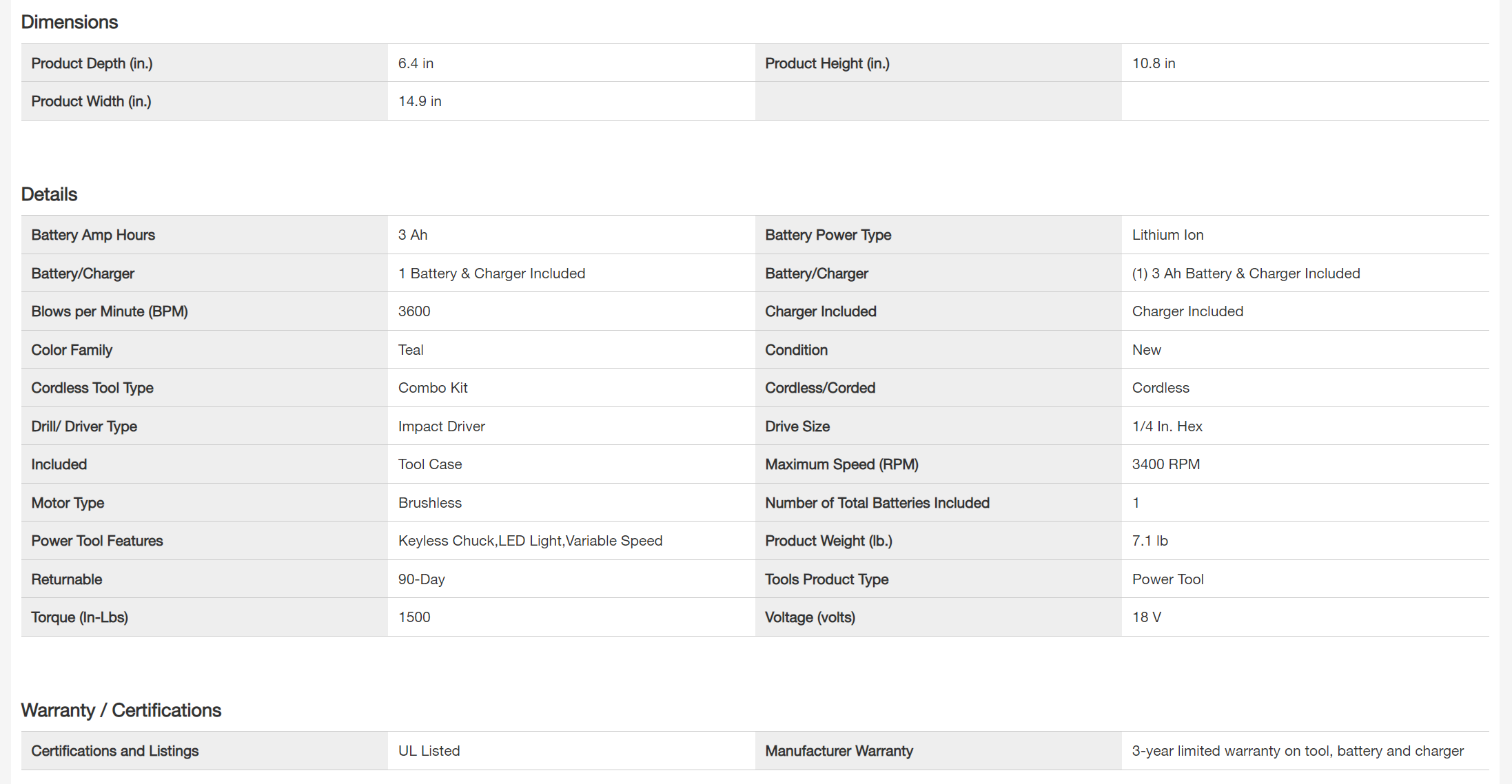Click the Lithium Ion value

pyautogui.click(x=1167, y=235)
